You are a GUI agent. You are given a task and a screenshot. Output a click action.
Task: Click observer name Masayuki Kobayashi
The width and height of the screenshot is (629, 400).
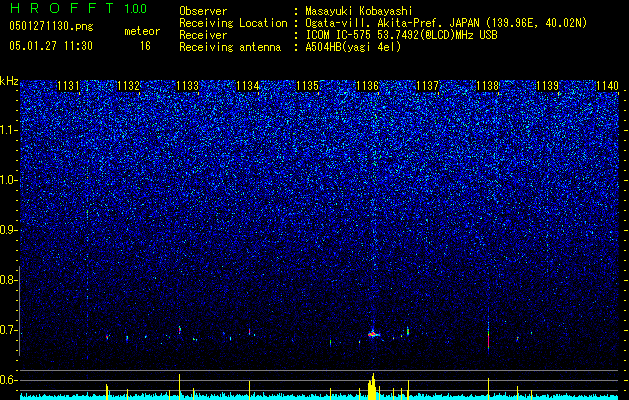point(359,11)
